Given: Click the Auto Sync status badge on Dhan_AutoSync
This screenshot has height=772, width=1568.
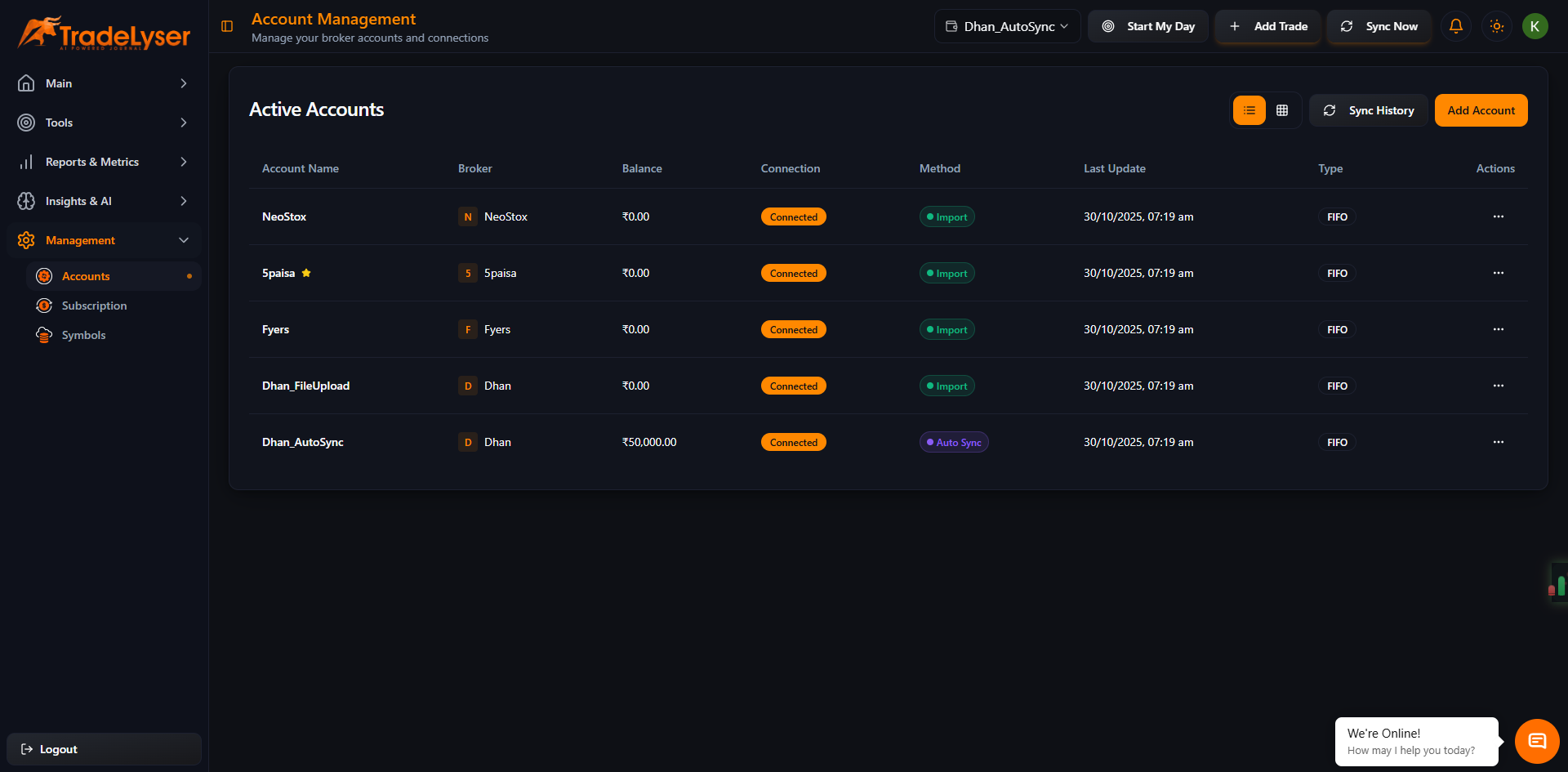Looking at the screenshot, I should tap(953, 442).
